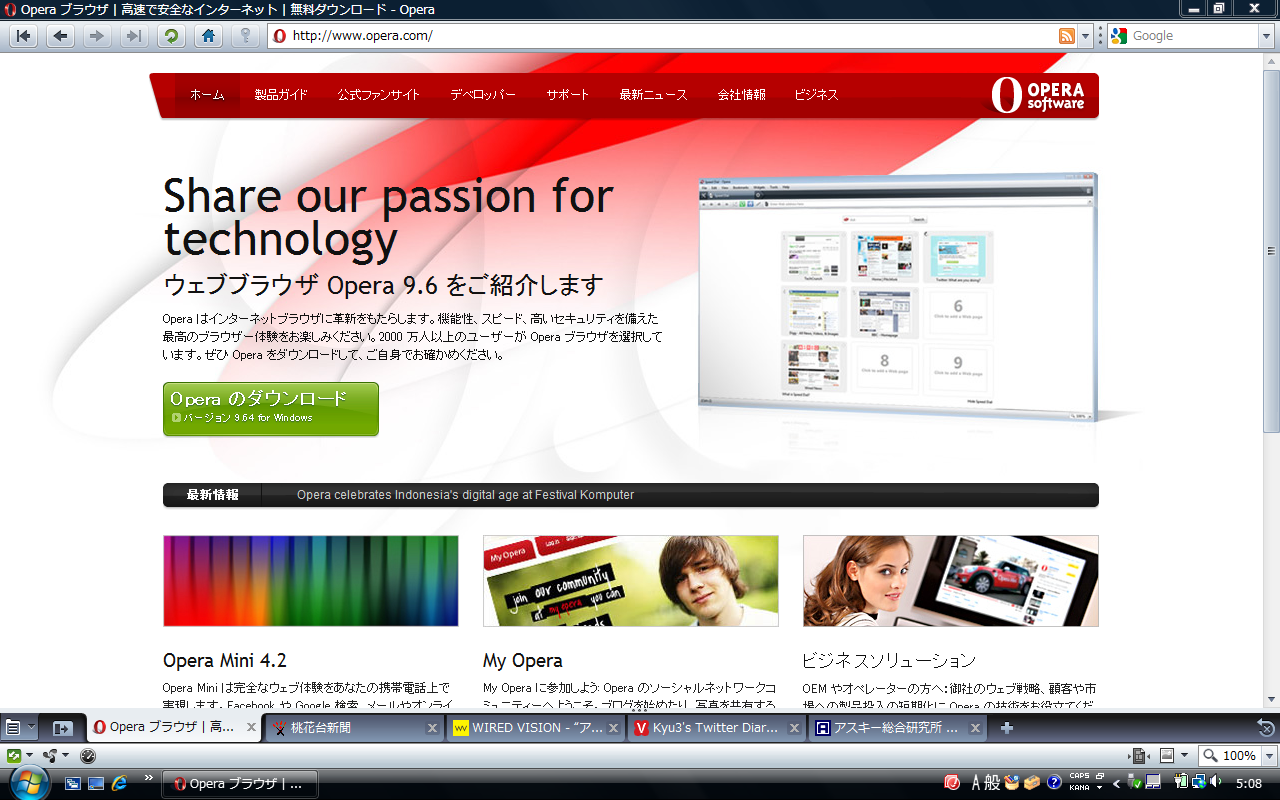Image resolution: width=1280 pixels, height=800 pixels.
Task: Click the scrollbar up arrow
Action: coord(1271,61)
